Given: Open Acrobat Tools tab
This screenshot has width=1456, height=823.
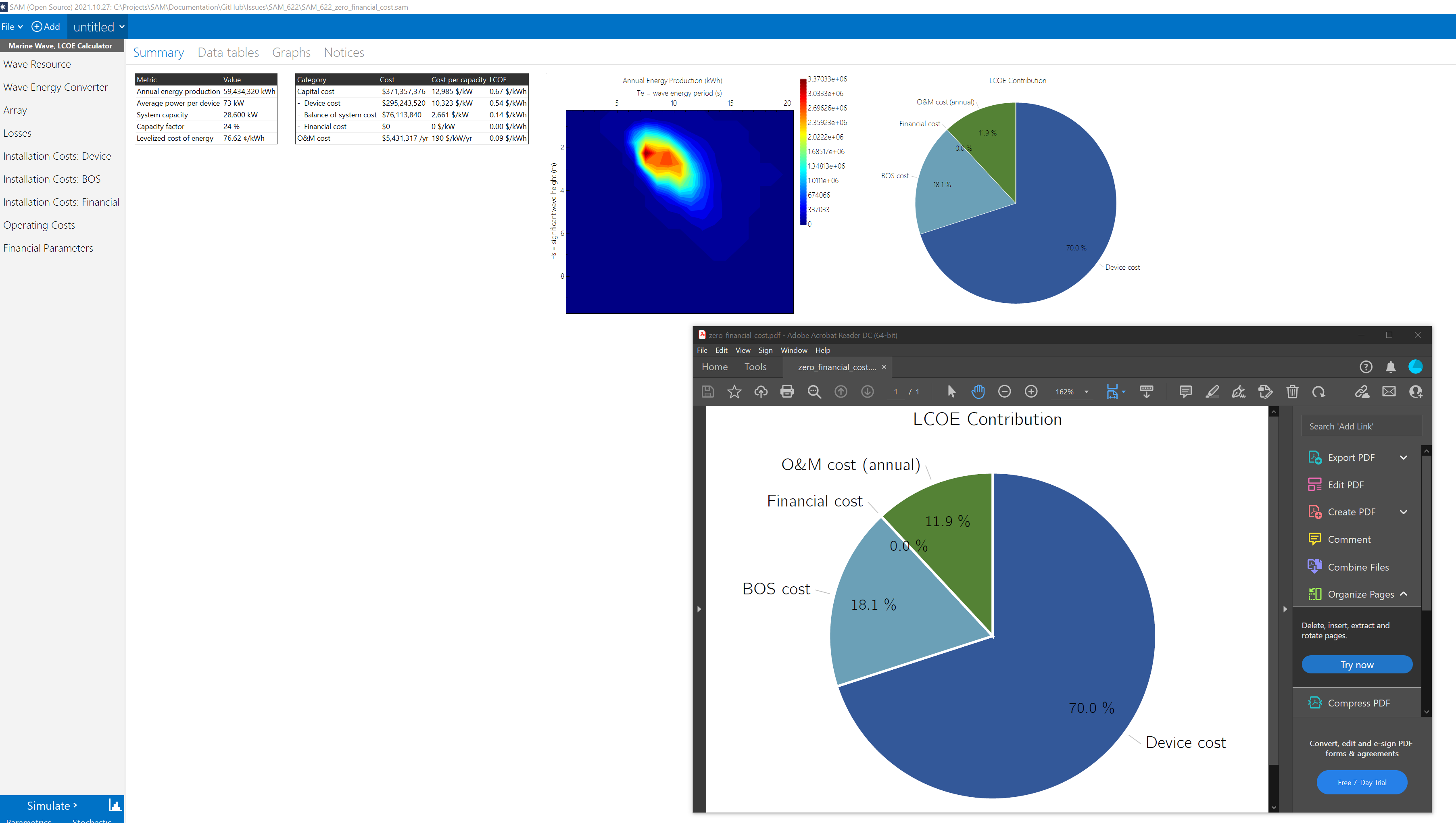Looking at the screenshot, I should pyautogui.click(x=755, y=367).
